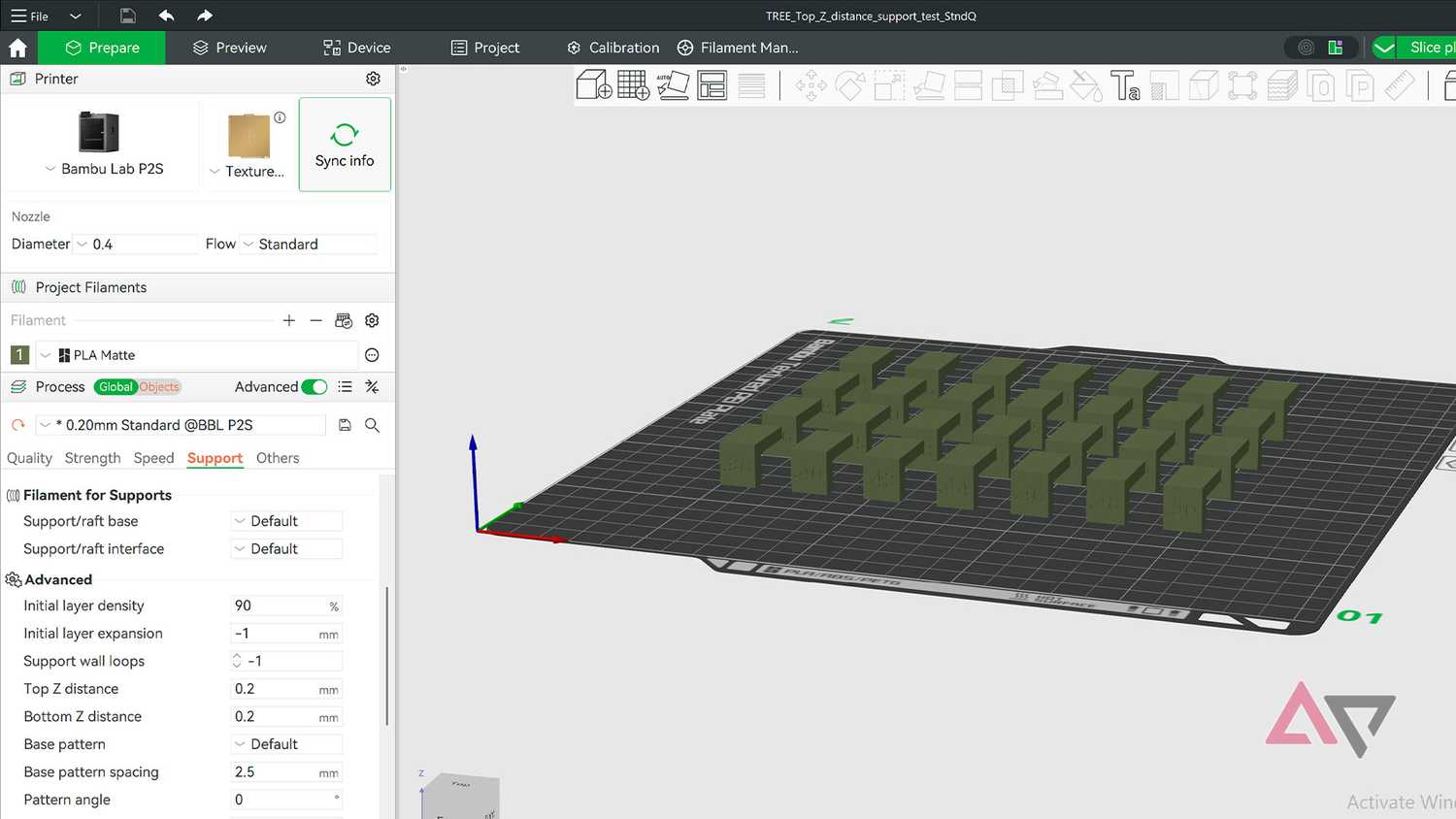
Task: Click the Save project floppy icon
Action: (x=127, y=16)
